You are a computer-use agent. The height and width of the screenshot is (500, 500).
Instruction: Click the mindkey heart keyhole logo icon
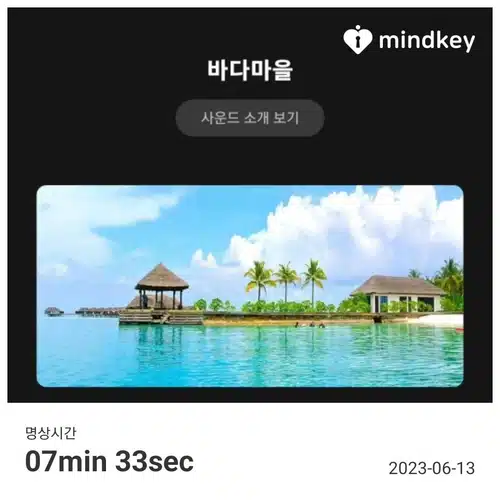pyautogui.click(x=357, y=40)
